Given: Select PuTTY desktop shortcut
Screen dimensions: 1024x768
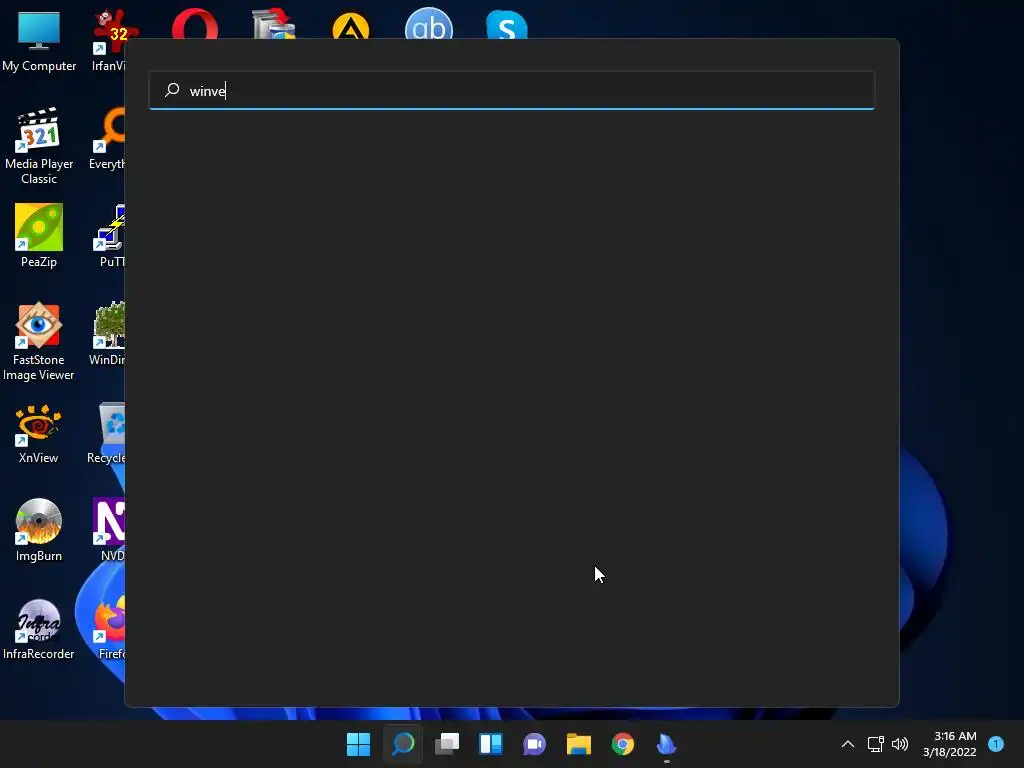Looking at the screenshot, I should [110, 236].
